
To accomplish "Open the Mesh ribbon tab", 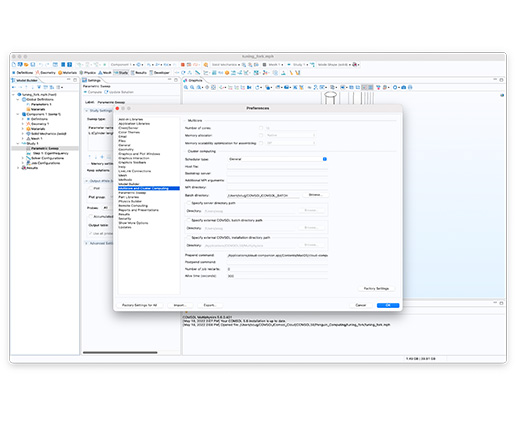I will (105, 72).
